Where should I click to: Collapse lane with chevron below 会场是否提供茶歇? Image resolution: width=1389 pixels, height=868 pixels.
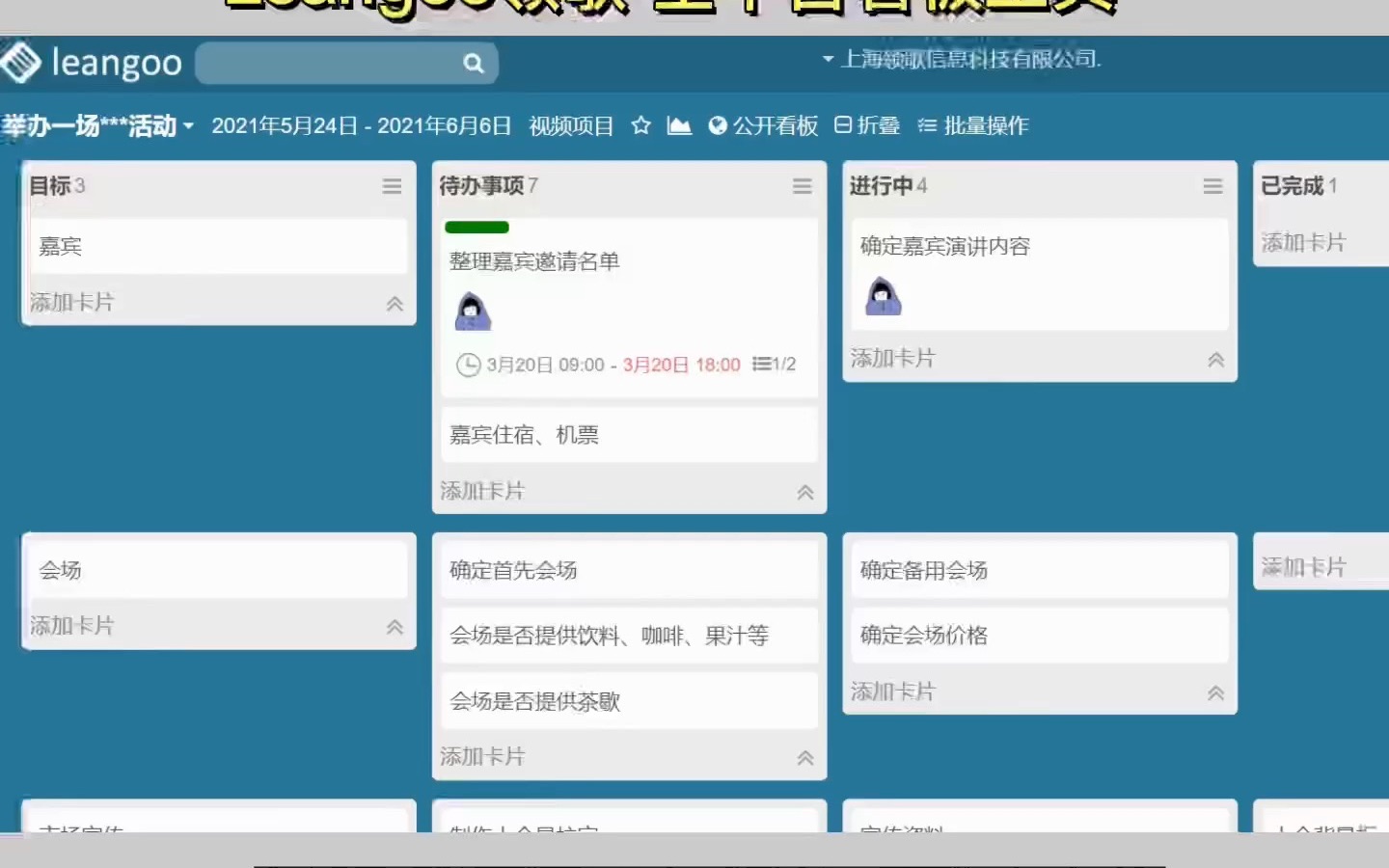tap(805, 758)
